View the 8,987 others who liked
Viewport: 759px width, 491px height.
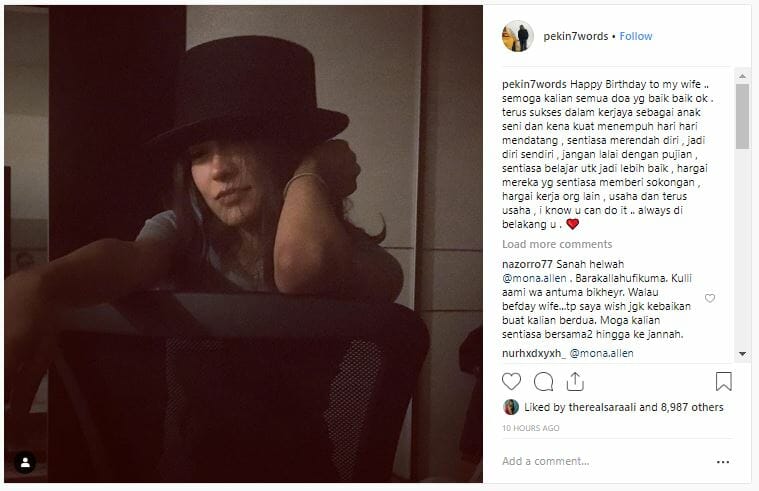690,407
